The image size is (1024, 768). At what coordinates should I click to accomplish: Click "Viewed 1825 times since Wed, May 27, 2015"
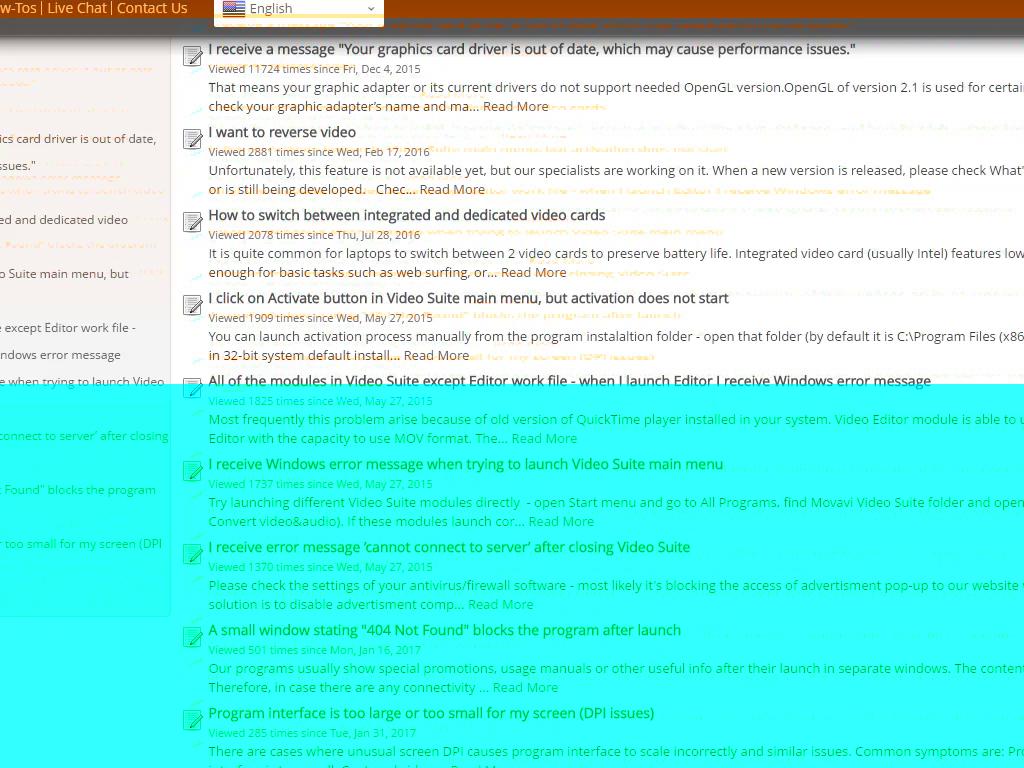tap(320, 400)
